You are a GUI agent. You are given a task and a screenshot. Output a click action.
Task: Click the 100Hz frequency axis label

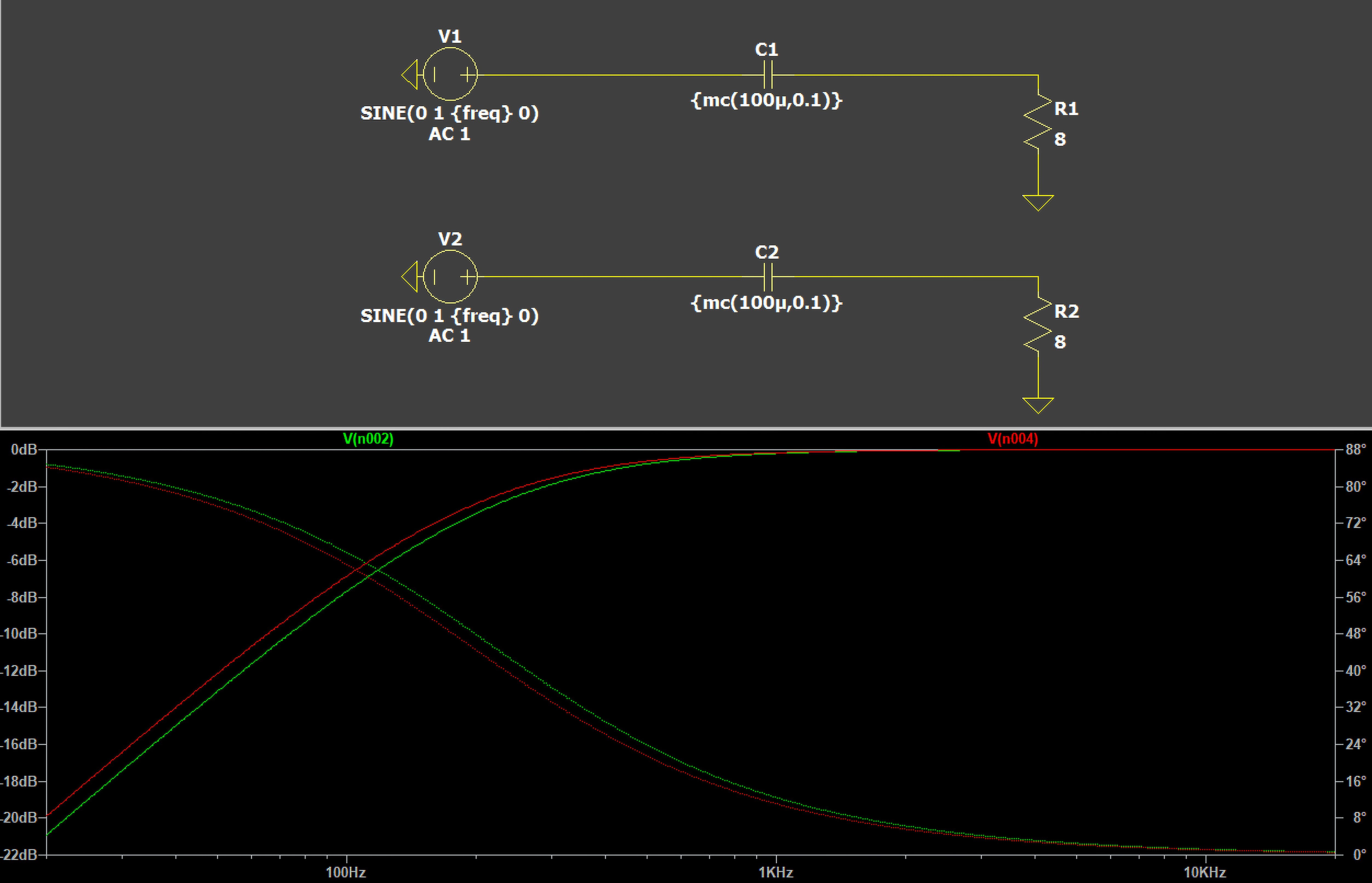pos(346,873)
